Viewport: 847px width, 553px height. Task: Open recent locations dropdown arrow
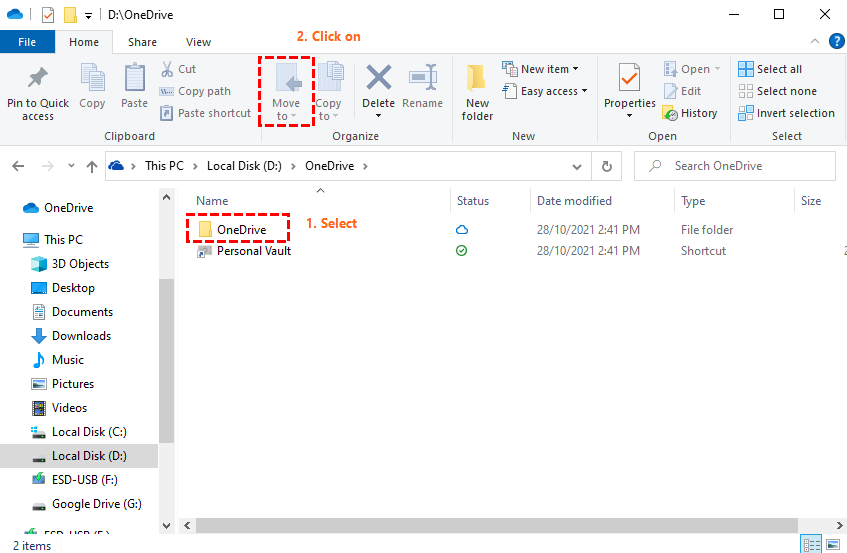pos(71,166)
